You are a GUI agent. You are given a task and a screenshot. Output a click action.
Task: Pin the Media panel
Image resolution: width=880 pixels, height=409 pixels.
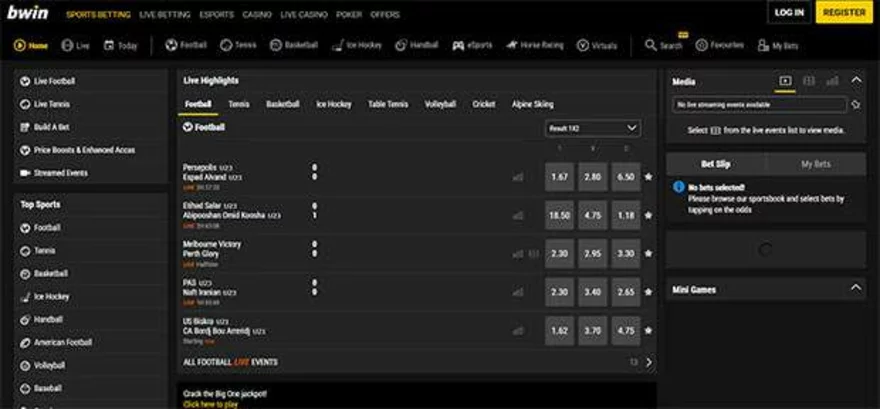pyautogui.click(x=855, y=105)
